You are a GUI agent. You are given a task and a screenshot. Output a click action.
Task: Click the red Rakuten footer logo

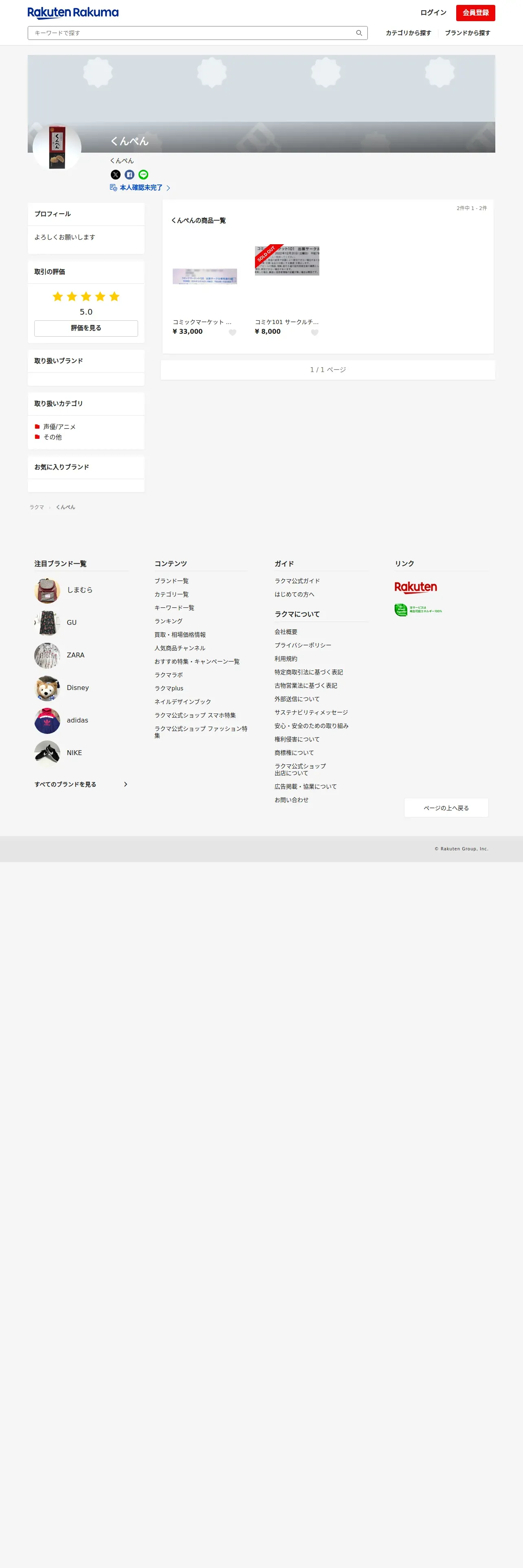(x=416, y=587)
